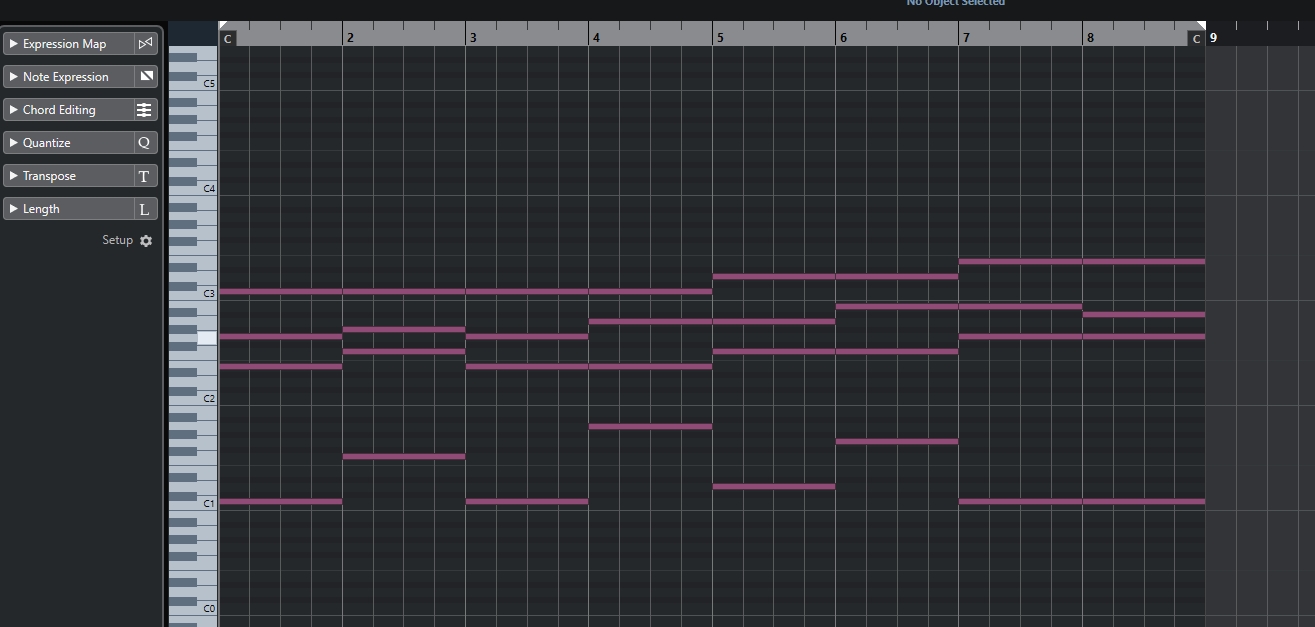Click the Note Expression icon button
This screenshot has height=627, width=1315.
point(146,77)
